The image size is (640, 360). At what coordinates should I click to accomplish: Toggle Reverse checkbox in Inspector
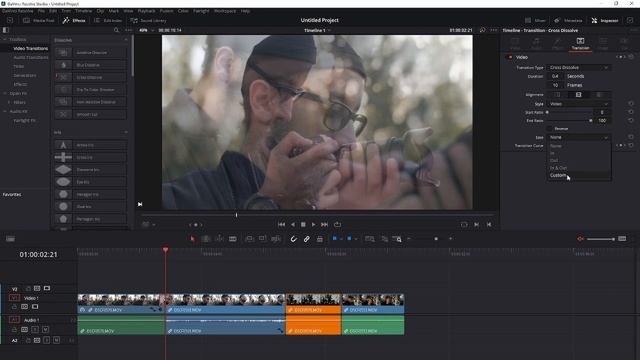tap(549, 129)
